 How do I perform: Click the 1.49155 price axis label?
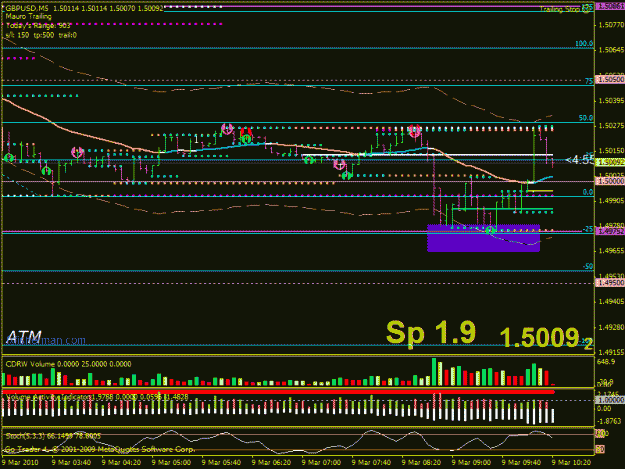(x=611, y=352)
